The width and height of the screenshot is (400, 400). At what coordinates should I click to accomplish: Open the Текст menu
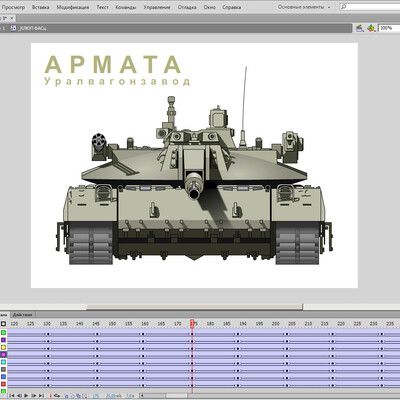102,7
